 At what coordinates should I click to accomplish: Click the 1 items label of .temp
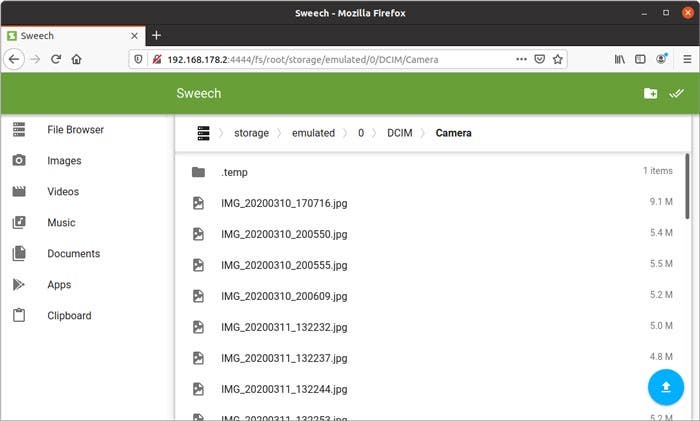coord(658,171)
